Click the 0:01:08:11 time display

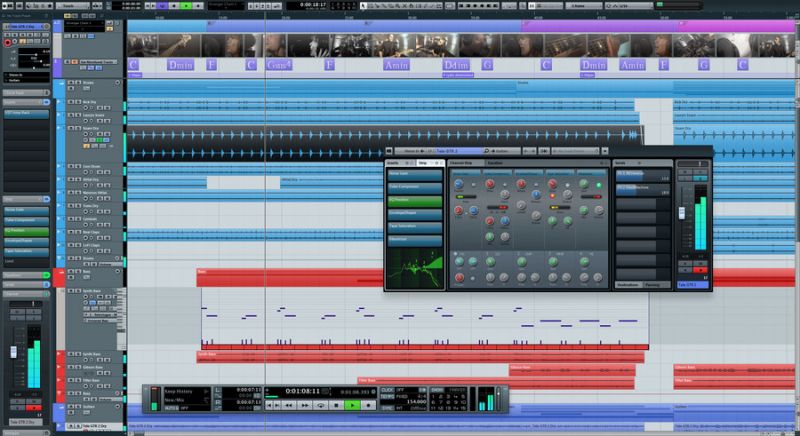302,391
